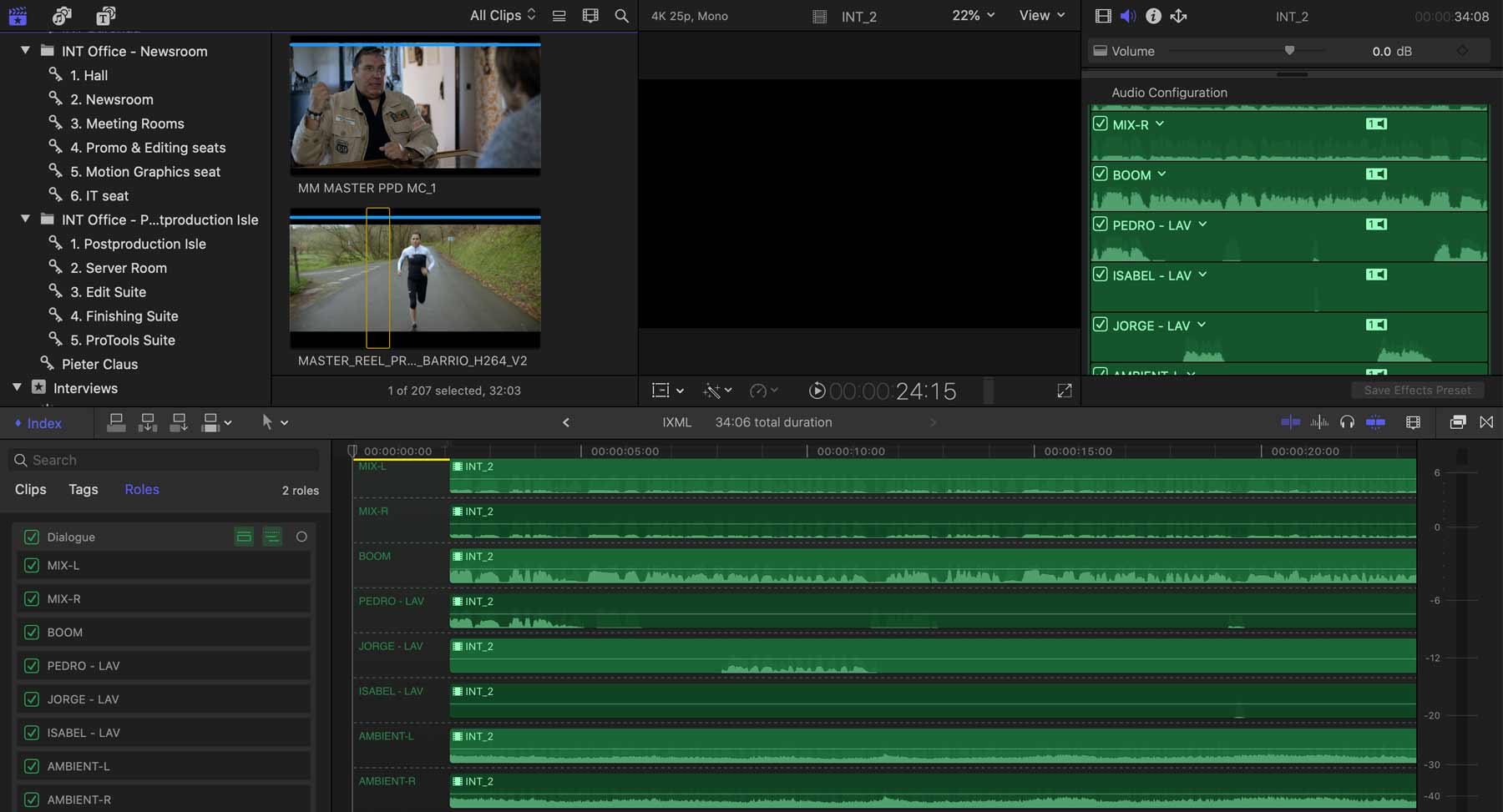This screenshot has width=1503, height=812.
Task: Open the Share inspector icon
Action: coord(1178,16)
